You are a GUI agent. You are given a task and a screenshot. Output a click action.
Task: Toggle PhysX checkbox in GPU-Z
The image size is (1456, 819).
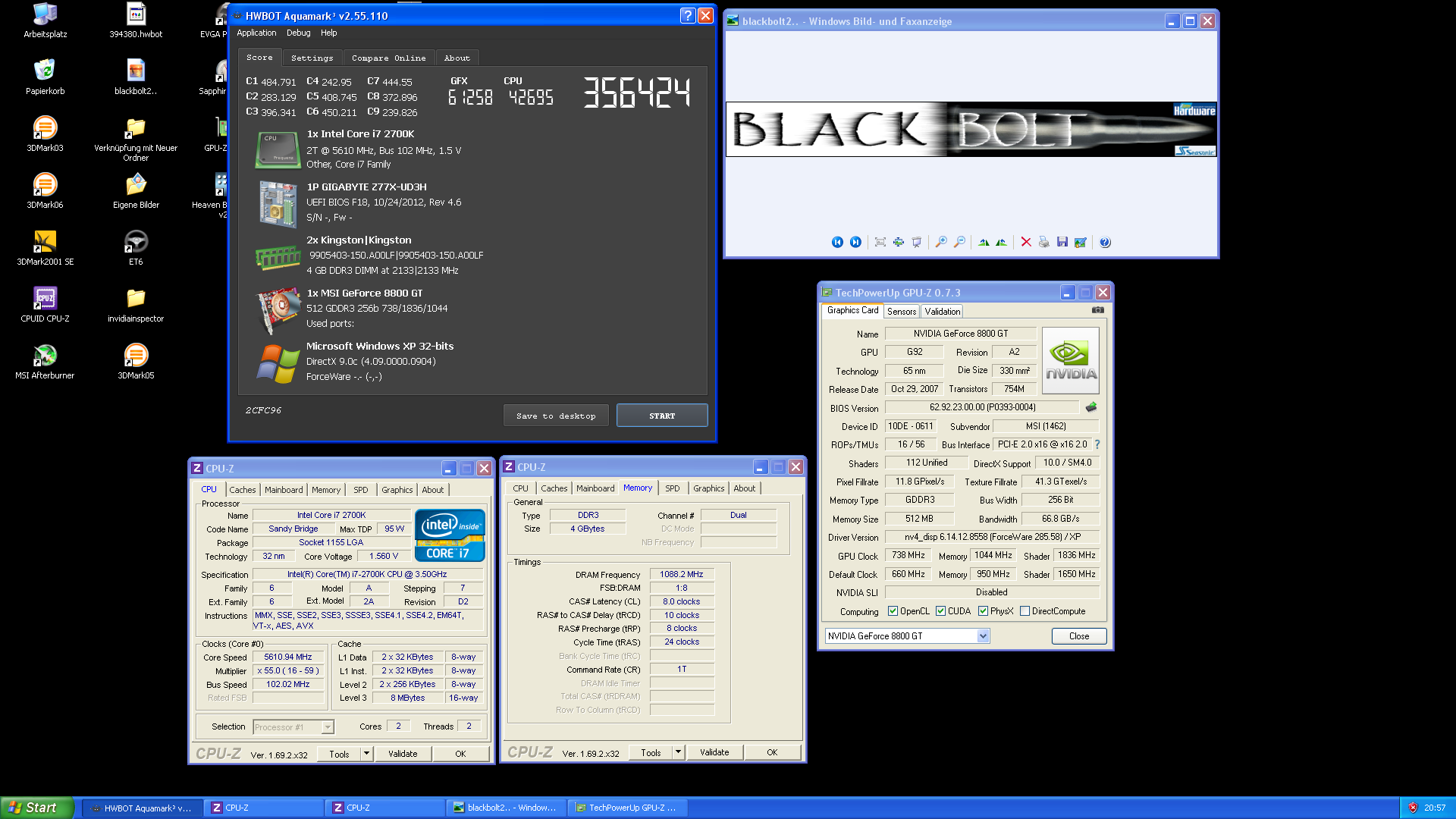pos(983,611)
